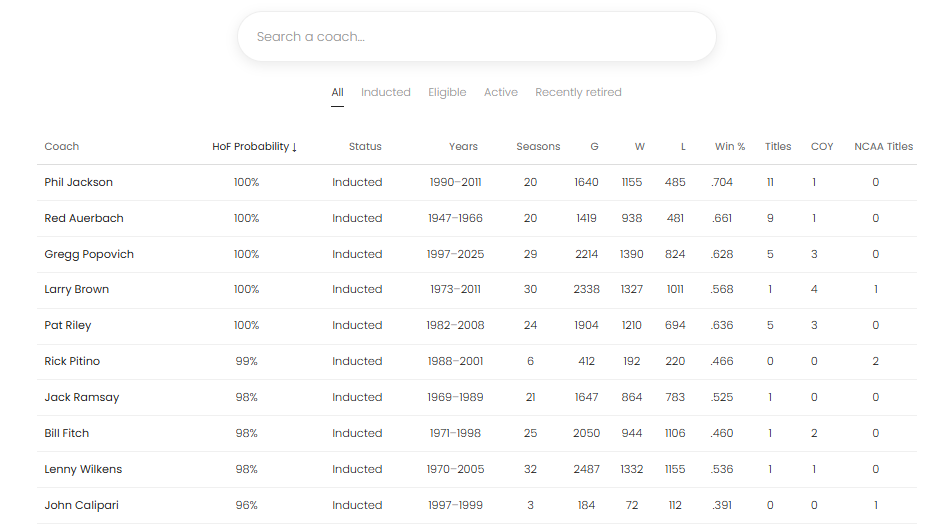Click Red Auerbach's years 1947–1966
The image size is (950, 527).
pyautogui.click(x=455, y=218)
